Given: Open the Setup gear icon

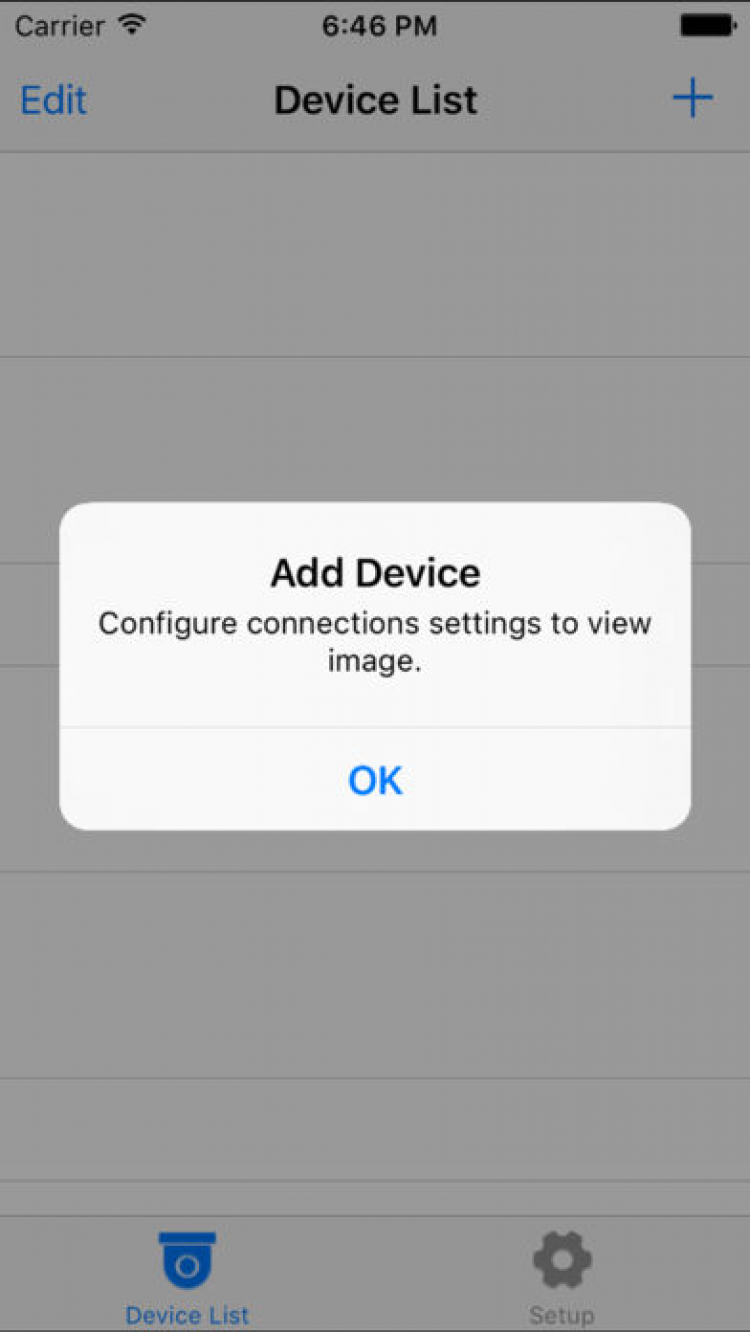Looking at the screenshot, I should [x=562, y=1260].
